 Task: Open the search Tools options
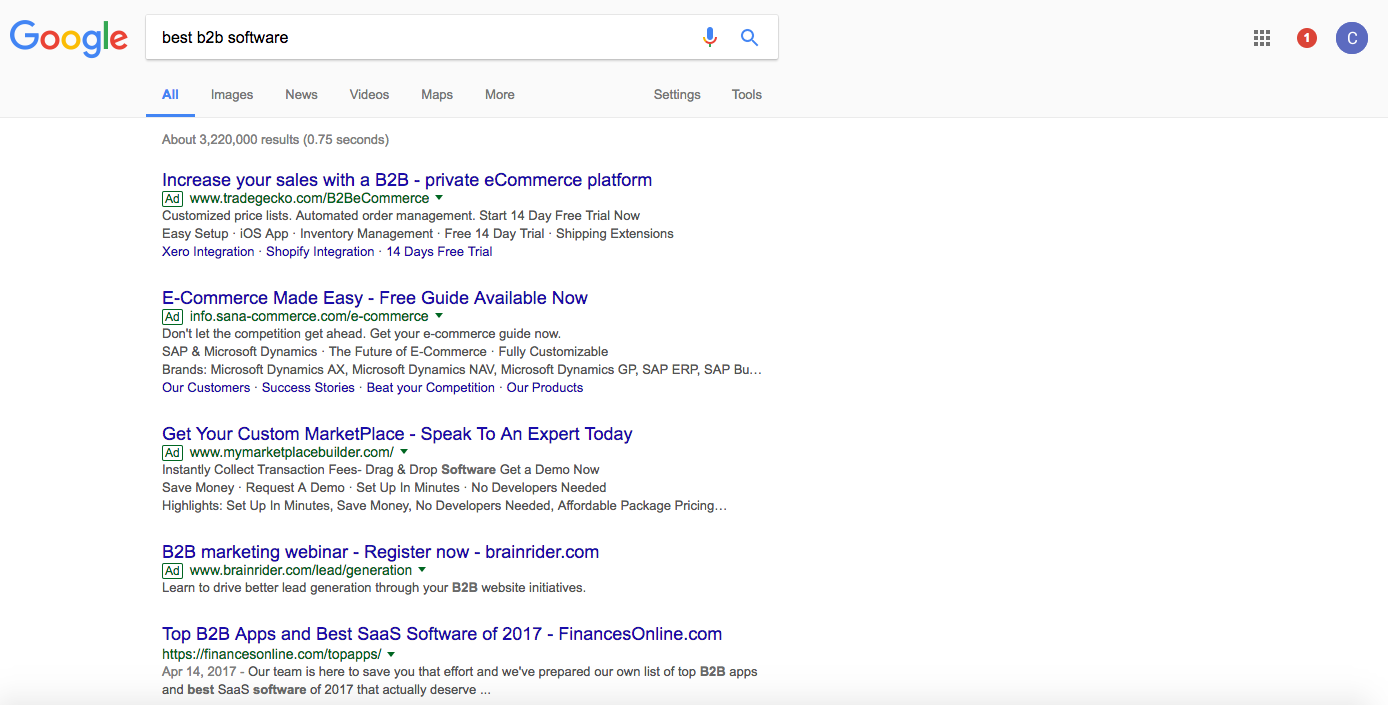[x=747, y=95]
